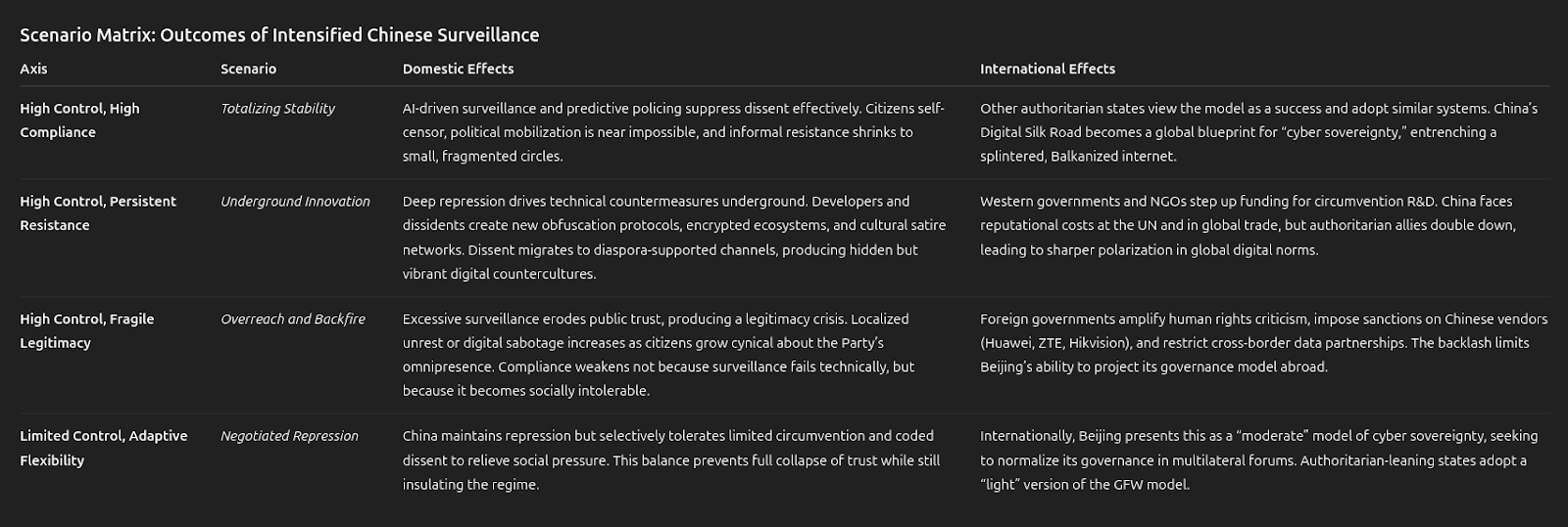
Task: Select the Totalizing Stability scenario name
Action: click(277, 109)
